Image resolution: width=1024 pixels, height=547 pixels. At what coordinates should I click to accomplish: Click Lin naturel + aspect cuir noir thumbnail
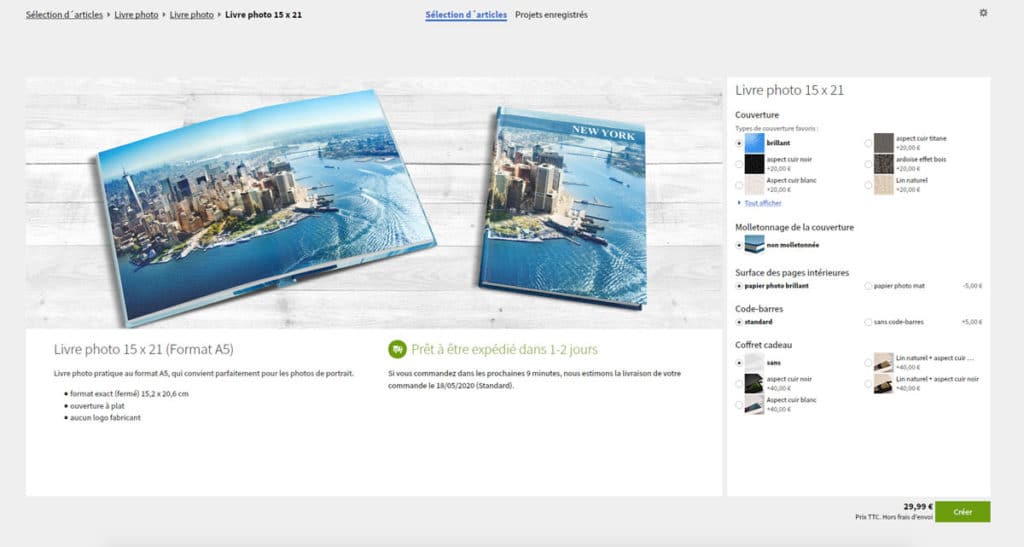pos(884,383)
